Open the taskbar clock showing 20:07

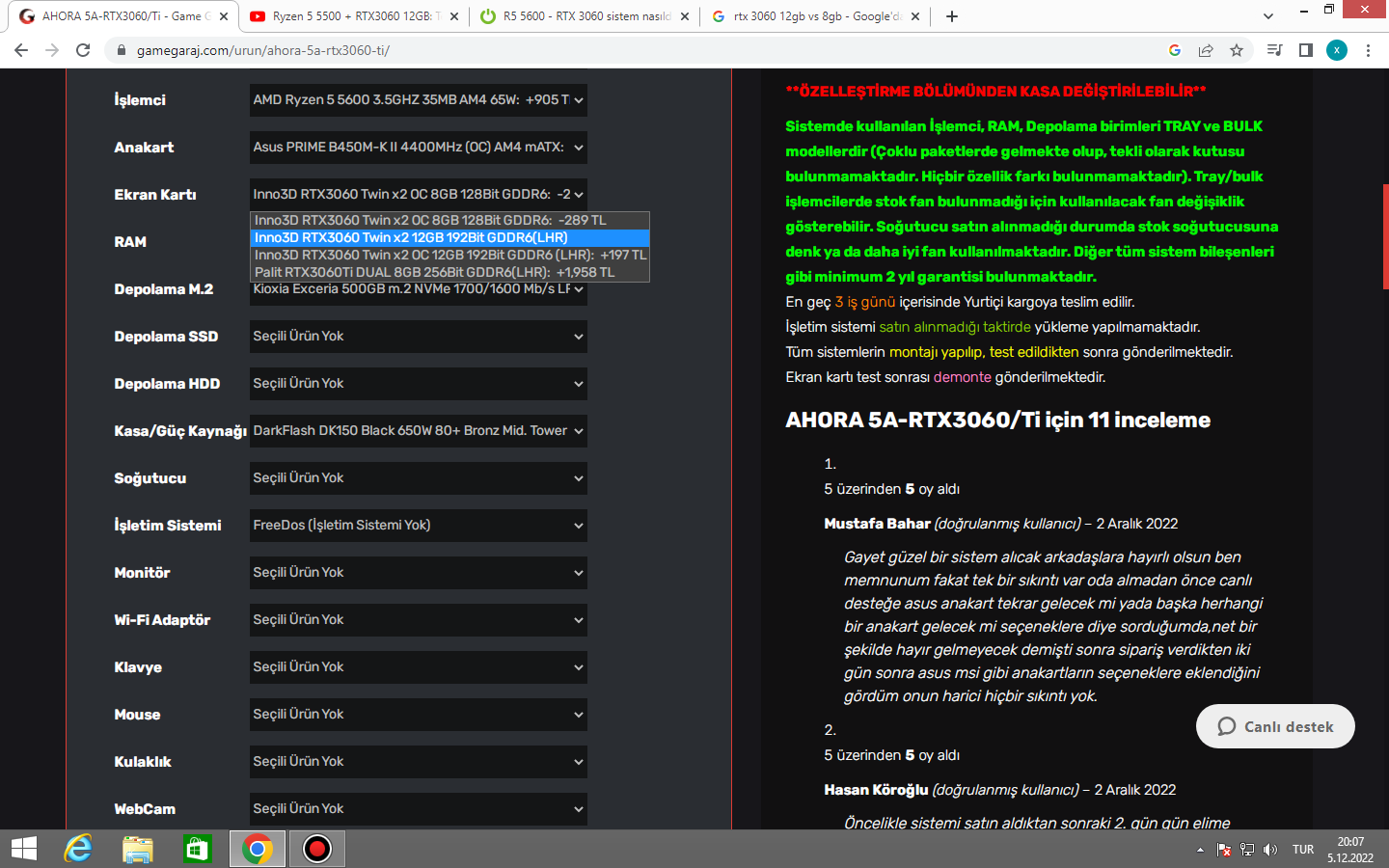coord(1350,850)
